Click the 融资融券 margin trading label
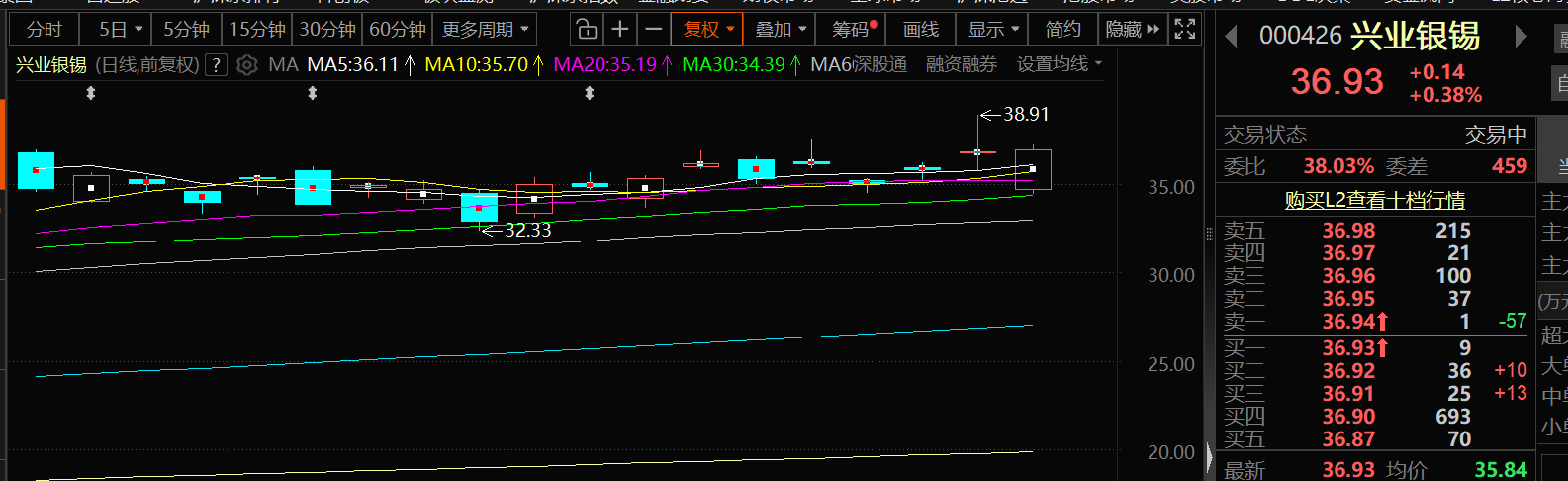Screen dimensions: 1568x481 point(961,64)
